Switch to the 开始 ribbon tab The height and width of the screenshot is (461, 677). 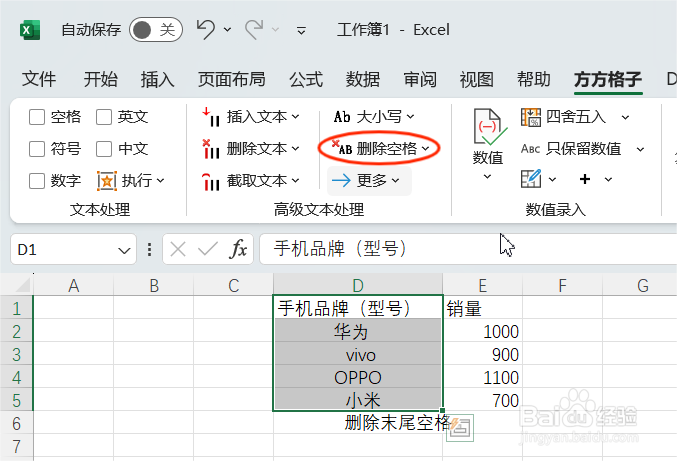(x=100, y=79)
